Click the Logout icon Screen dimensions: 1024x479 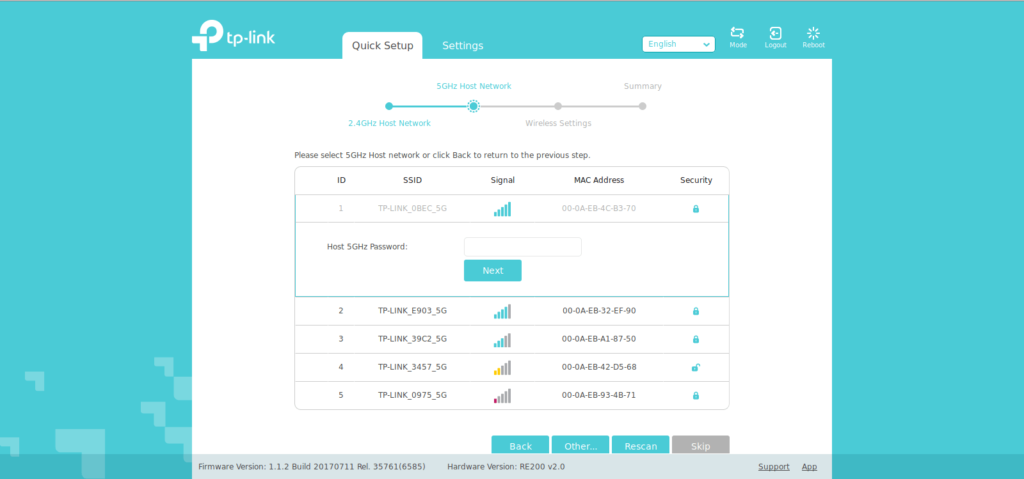click(x=775, y=34)
